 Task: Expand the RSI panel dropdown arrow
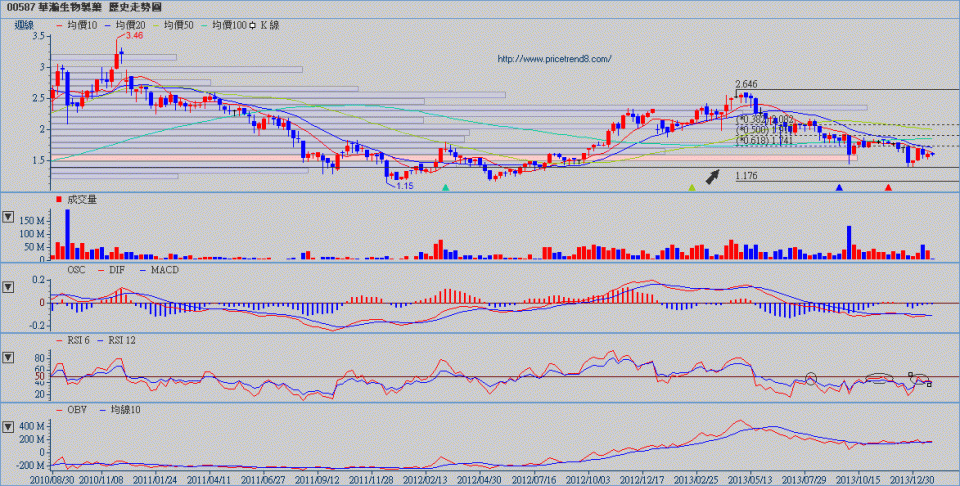(9, 357)
